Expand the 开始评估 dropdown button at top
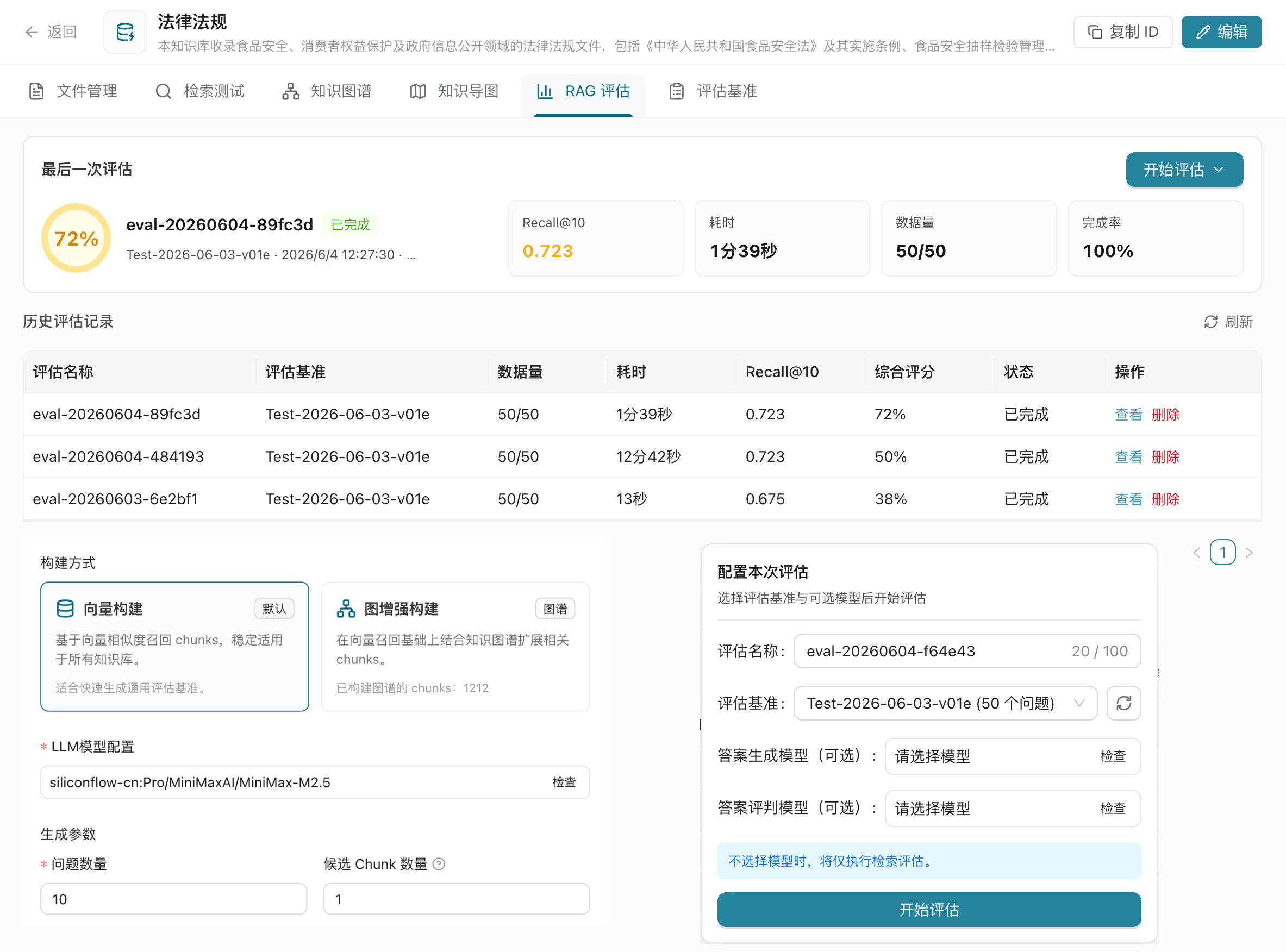Viewport: 1286px width, 952px height. pyautogui.click(x=1184, y=170)
